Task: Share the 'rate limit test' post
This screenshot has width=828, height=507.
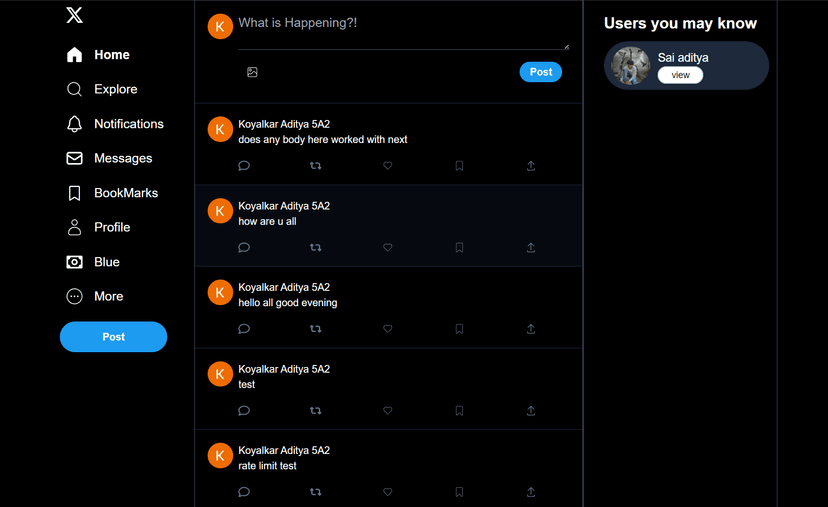Action: pyautogui.click(x=531, y=492)
